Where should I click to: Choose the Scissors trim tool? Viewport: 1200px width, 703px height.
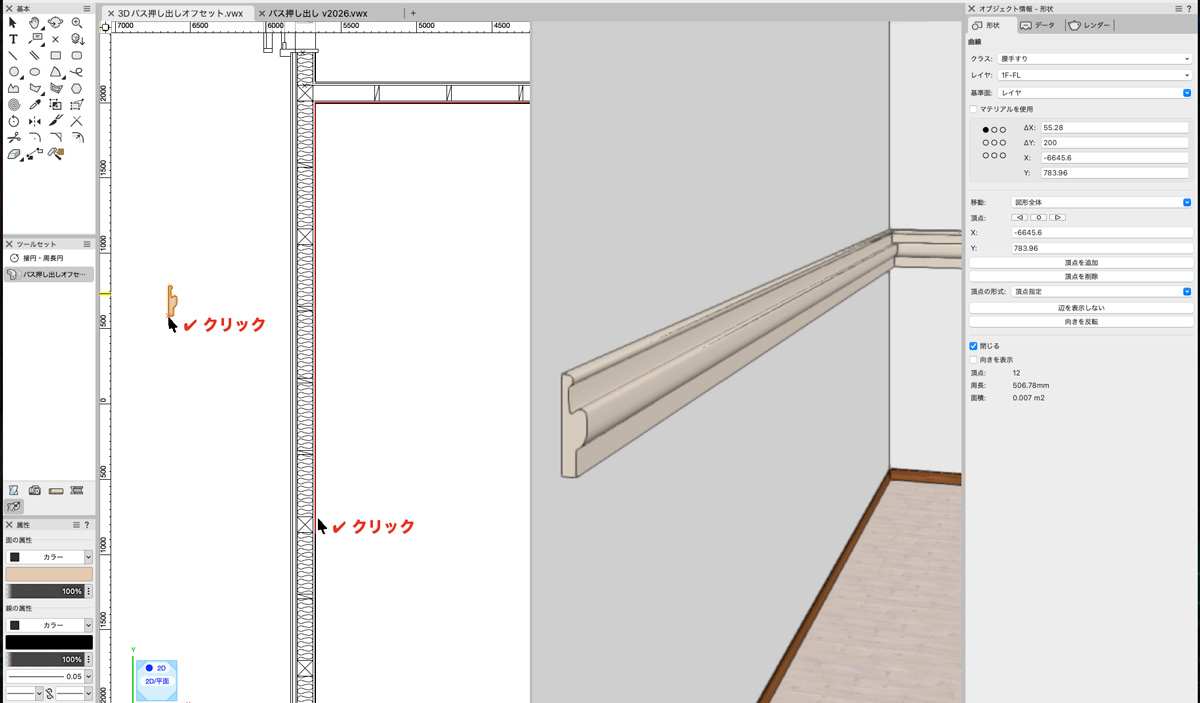[13, 137]
